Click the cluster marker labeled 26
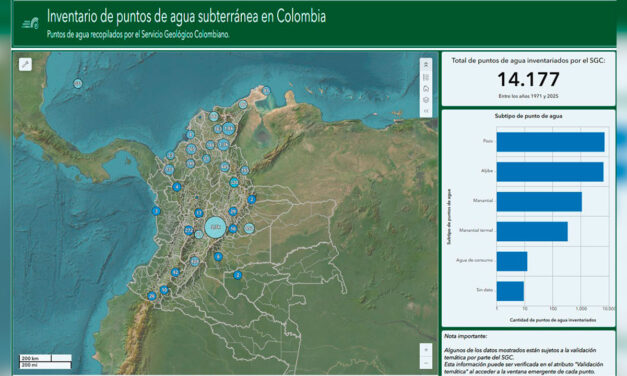Viewport: 627px width, 376px height. point(152,296)
